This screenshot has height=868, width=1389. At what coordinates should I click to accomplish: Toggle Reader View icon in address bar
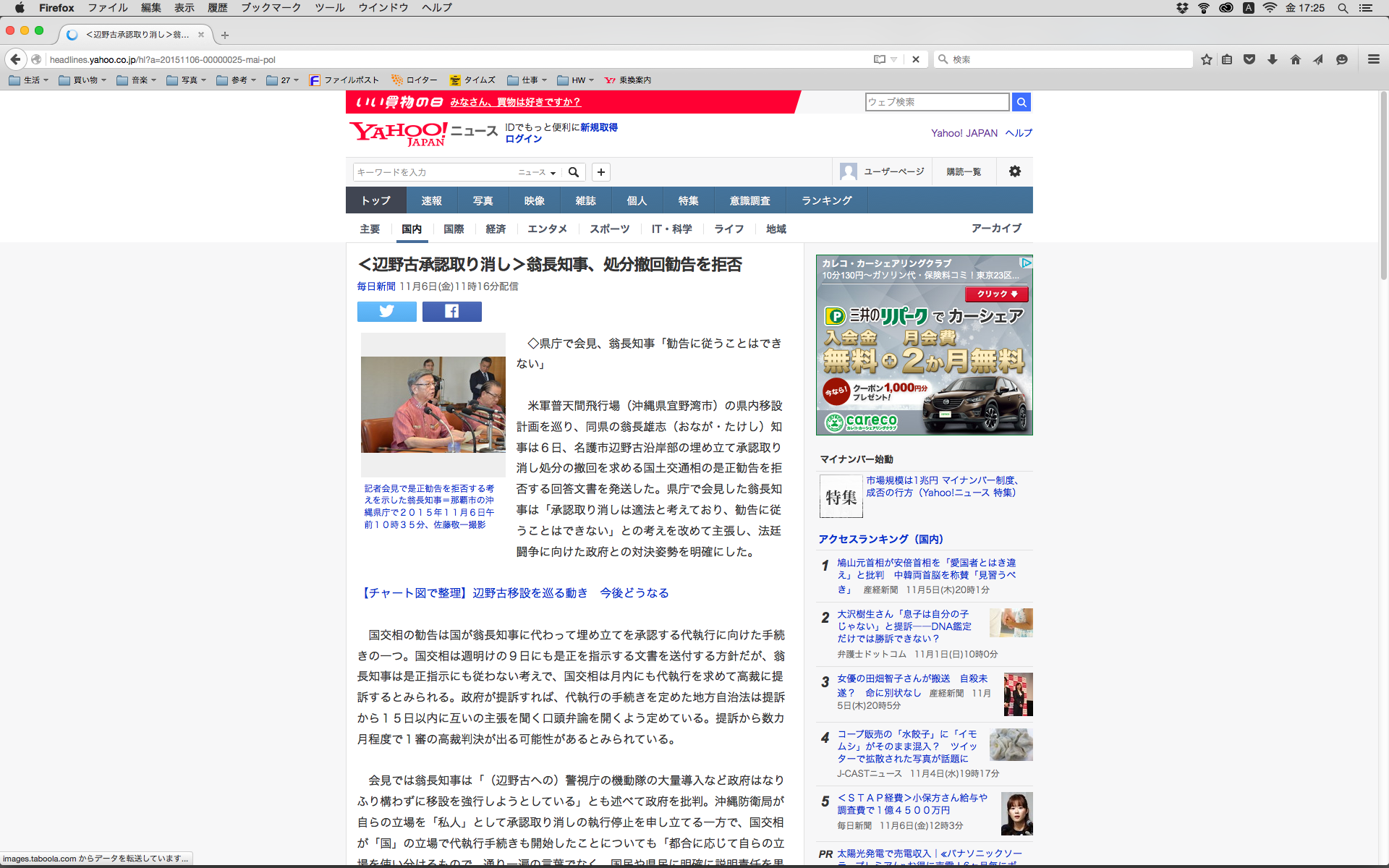[879, 59]
